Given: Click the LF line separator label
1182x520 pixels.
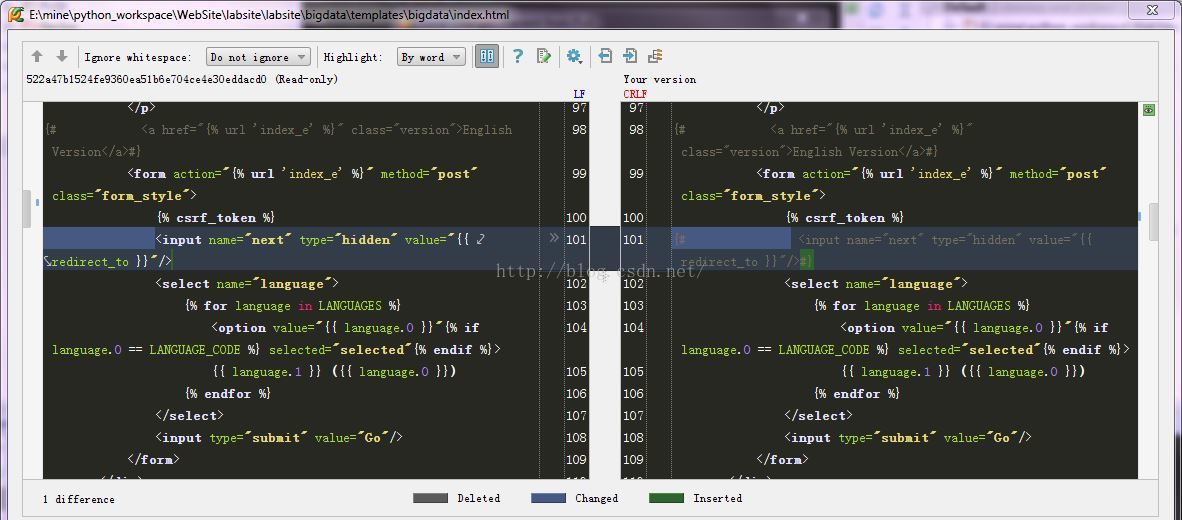Looking at the screenshot, I should (579, 94).
